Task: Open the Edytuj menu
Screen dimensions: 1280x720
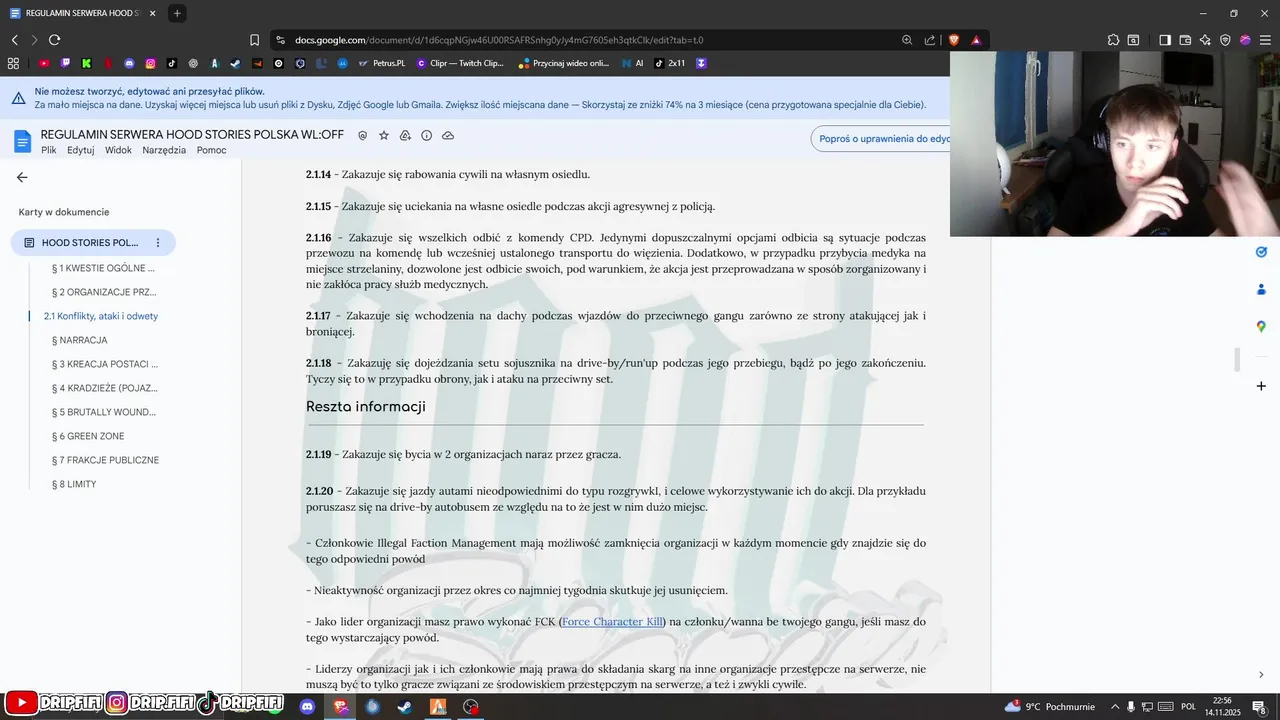Action: (x=81, y=150)
